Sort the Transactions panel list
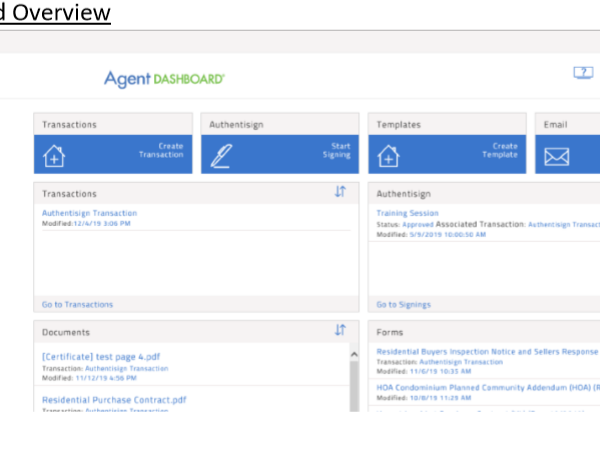This screenshot has width=600, height=455. (340, 191)
